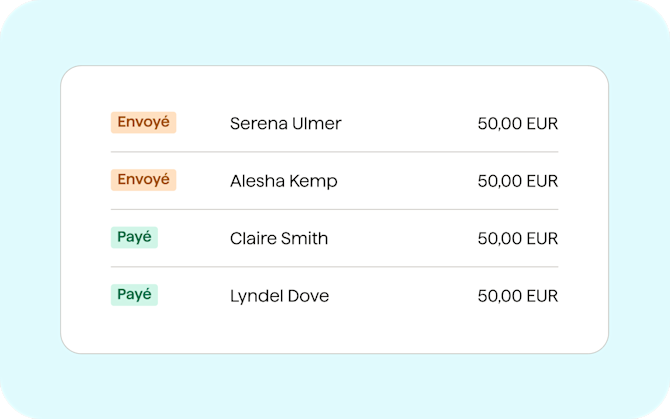Screen dimensions: 670x419
Task: Click the EUR currency label on Claire Smith's row
Action: [x=542, y=239]
